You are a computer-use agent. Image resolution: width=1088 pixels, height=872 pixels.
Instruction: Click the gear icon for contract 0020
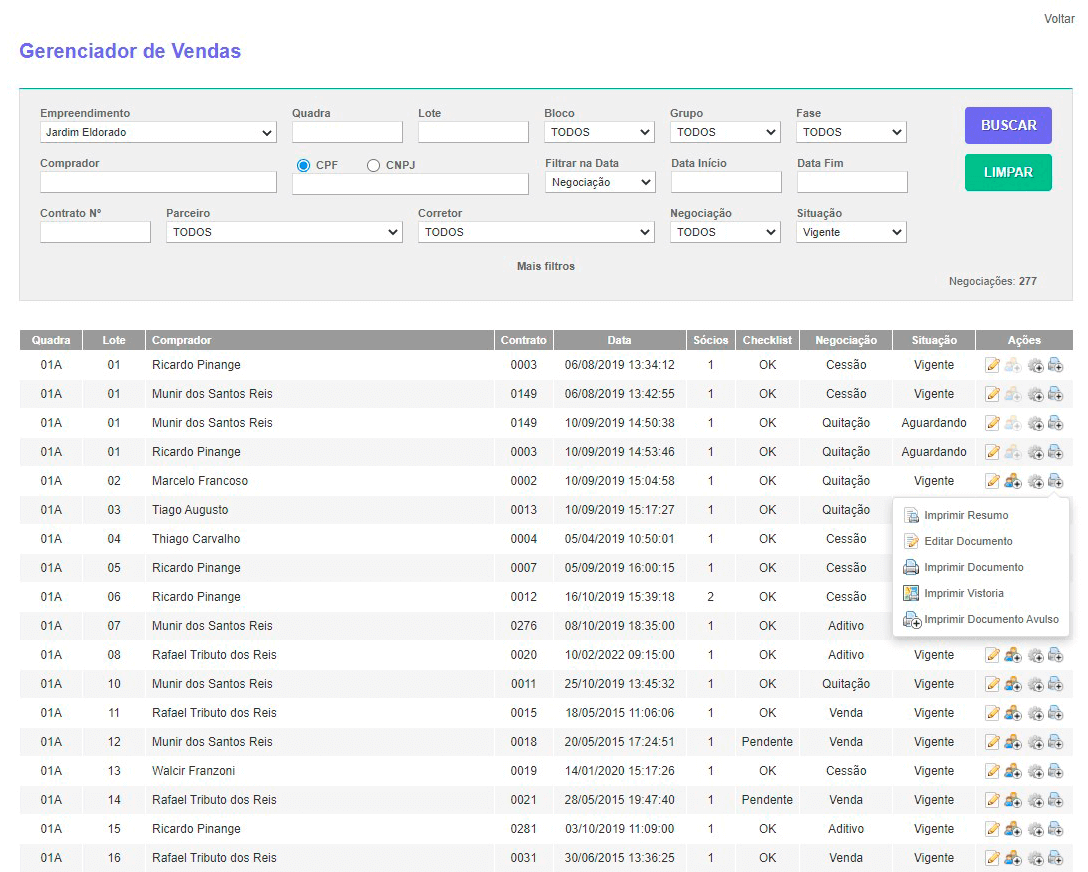(x=1035, y=655)
